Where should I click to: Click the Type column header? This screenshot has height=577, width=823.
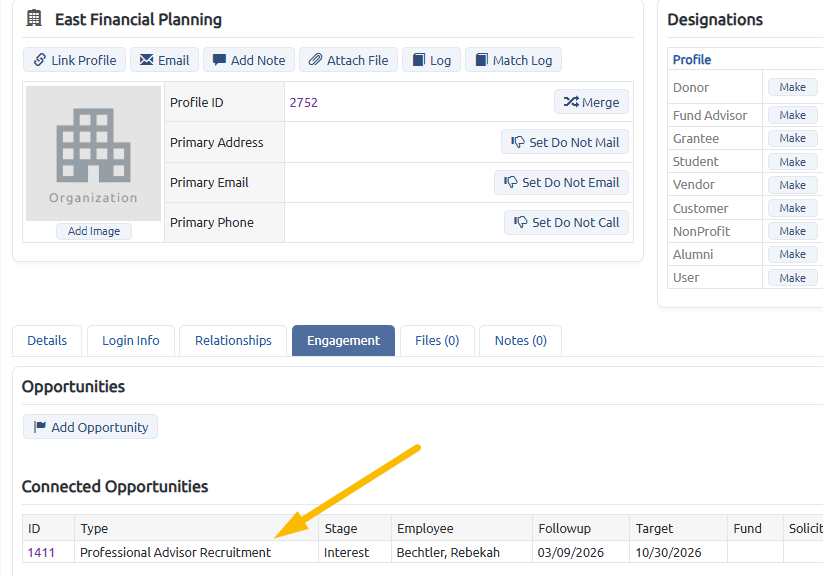pos(196,528)
